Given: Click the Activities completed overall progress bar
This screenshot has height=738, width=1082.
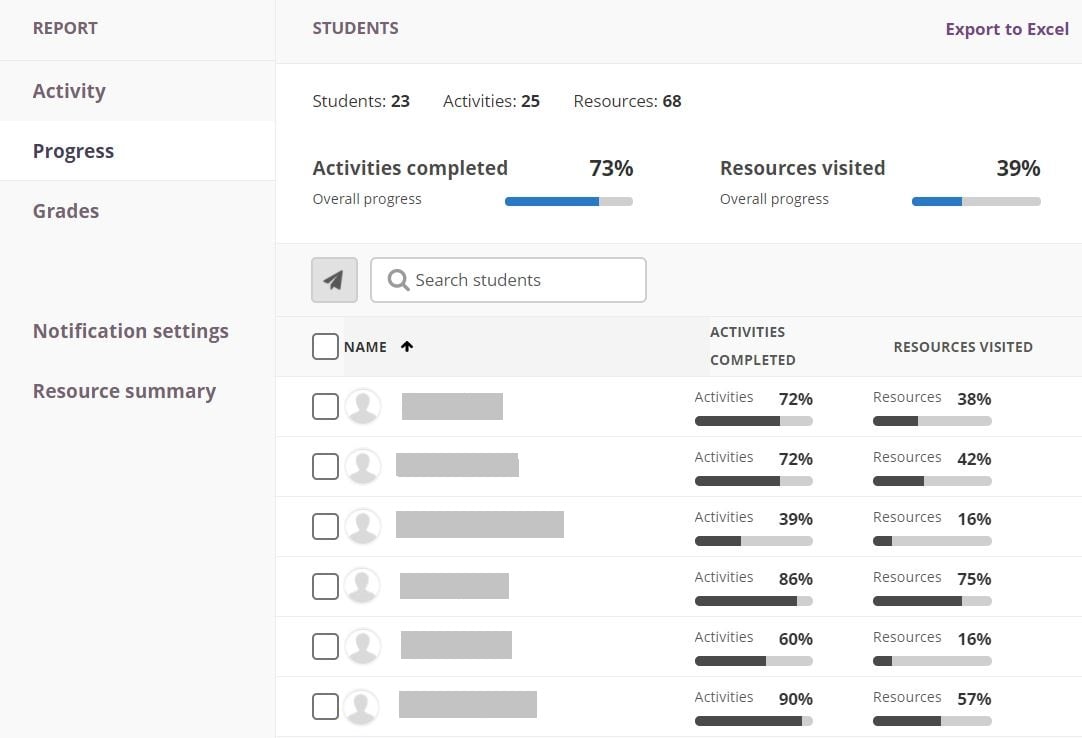Looking at the screenshot, I should click(568, 201).
